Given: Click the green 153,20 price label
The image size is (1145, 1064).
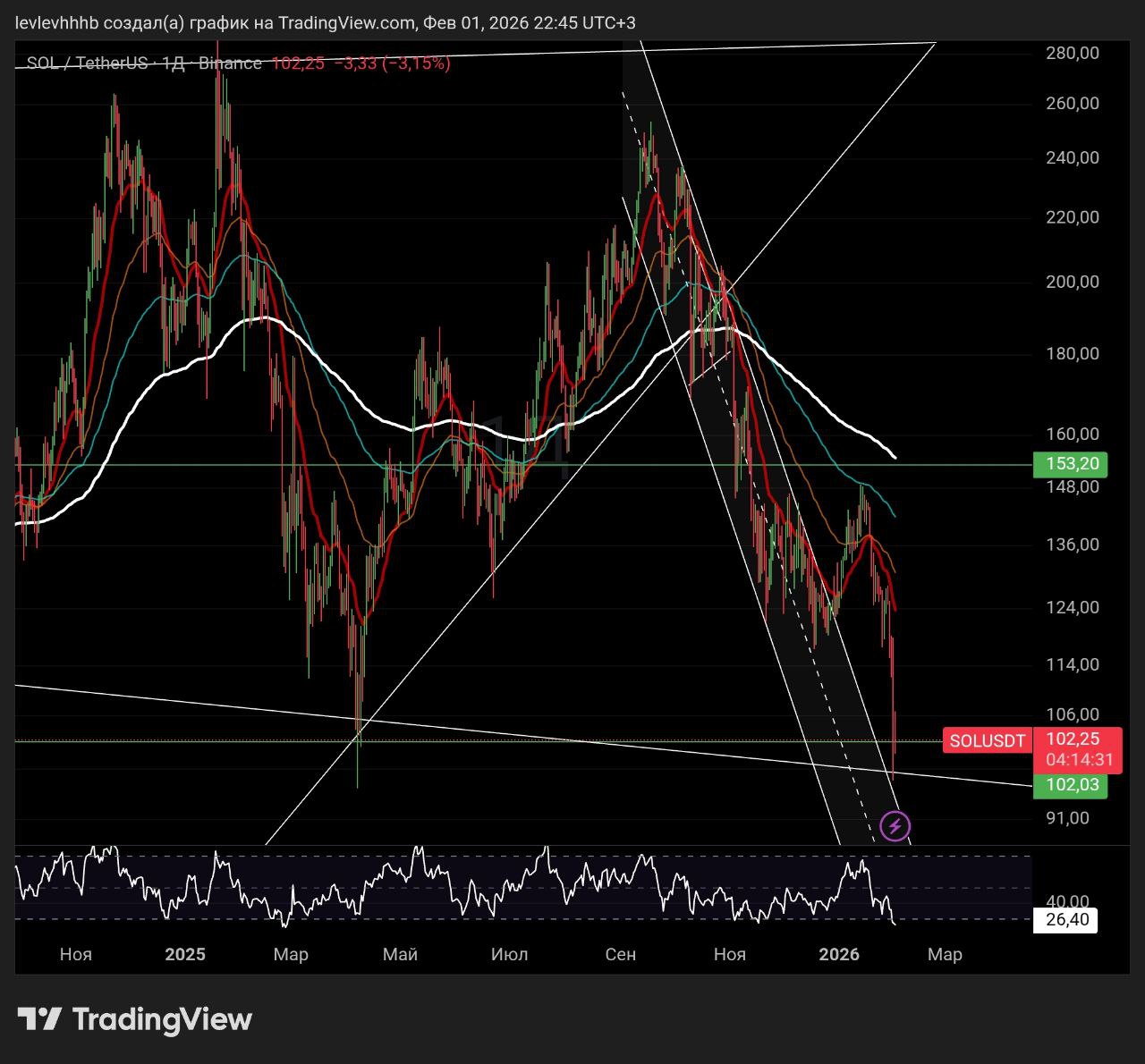Looking at the screenshot, I should tap(1070, 464).
